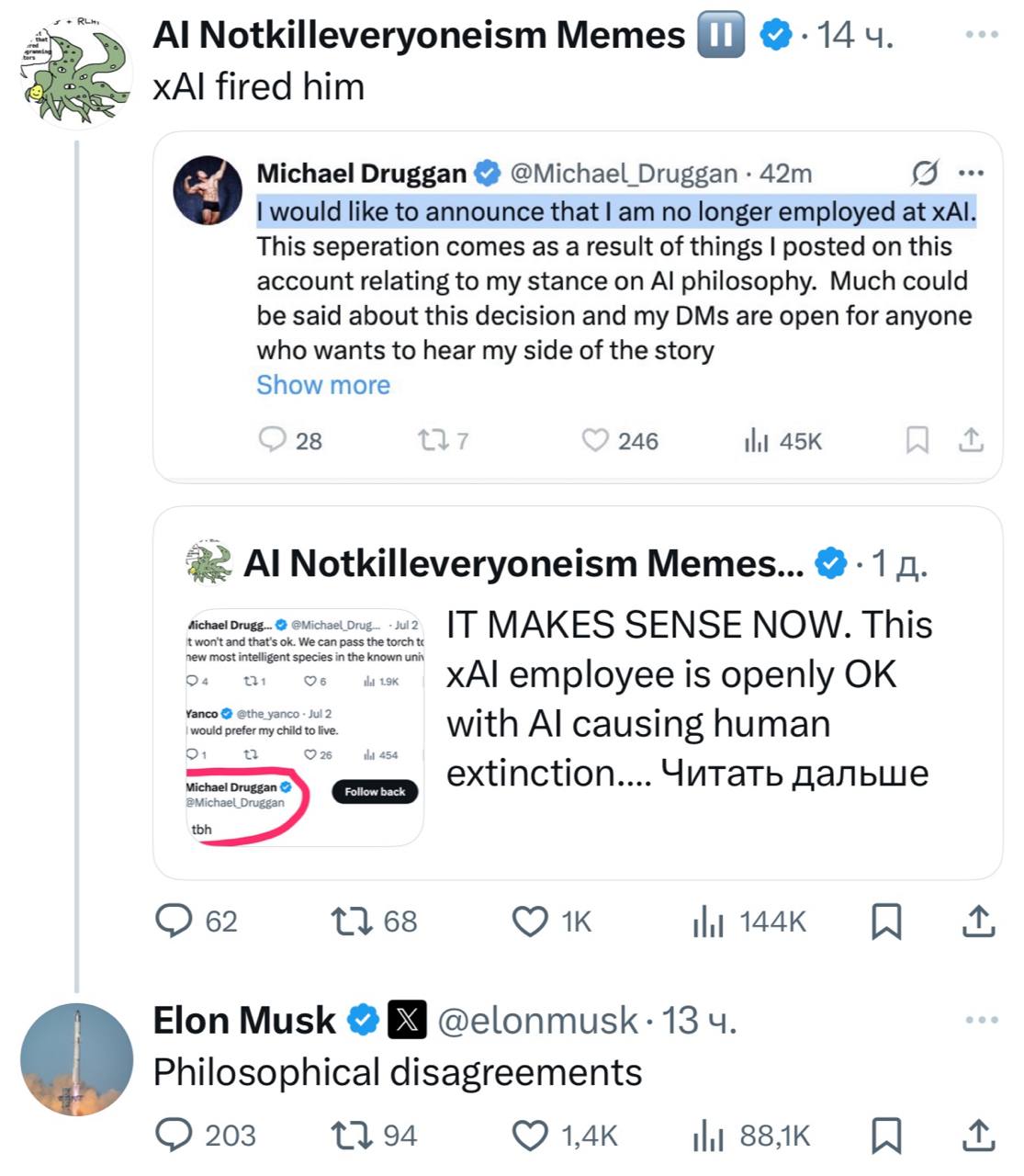Like the top post by AI Notkilleveryoneism Memes
The image size is (1024, 1176).
pyautogui.click(x=530, y=921)
